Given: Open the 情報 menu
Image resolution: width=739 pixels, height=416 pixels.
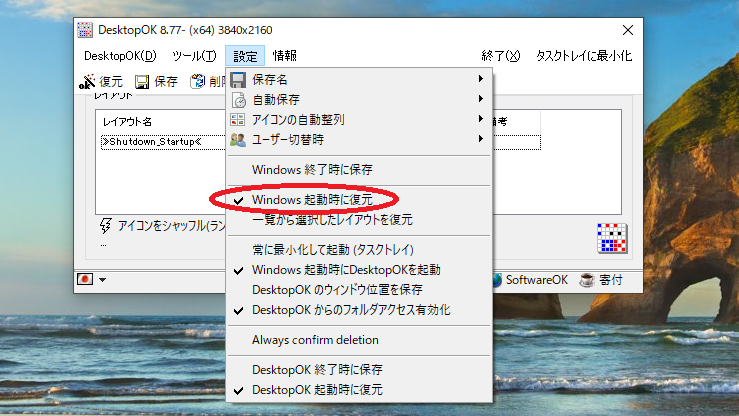Looking at the screenshot, I should [285, 56].
